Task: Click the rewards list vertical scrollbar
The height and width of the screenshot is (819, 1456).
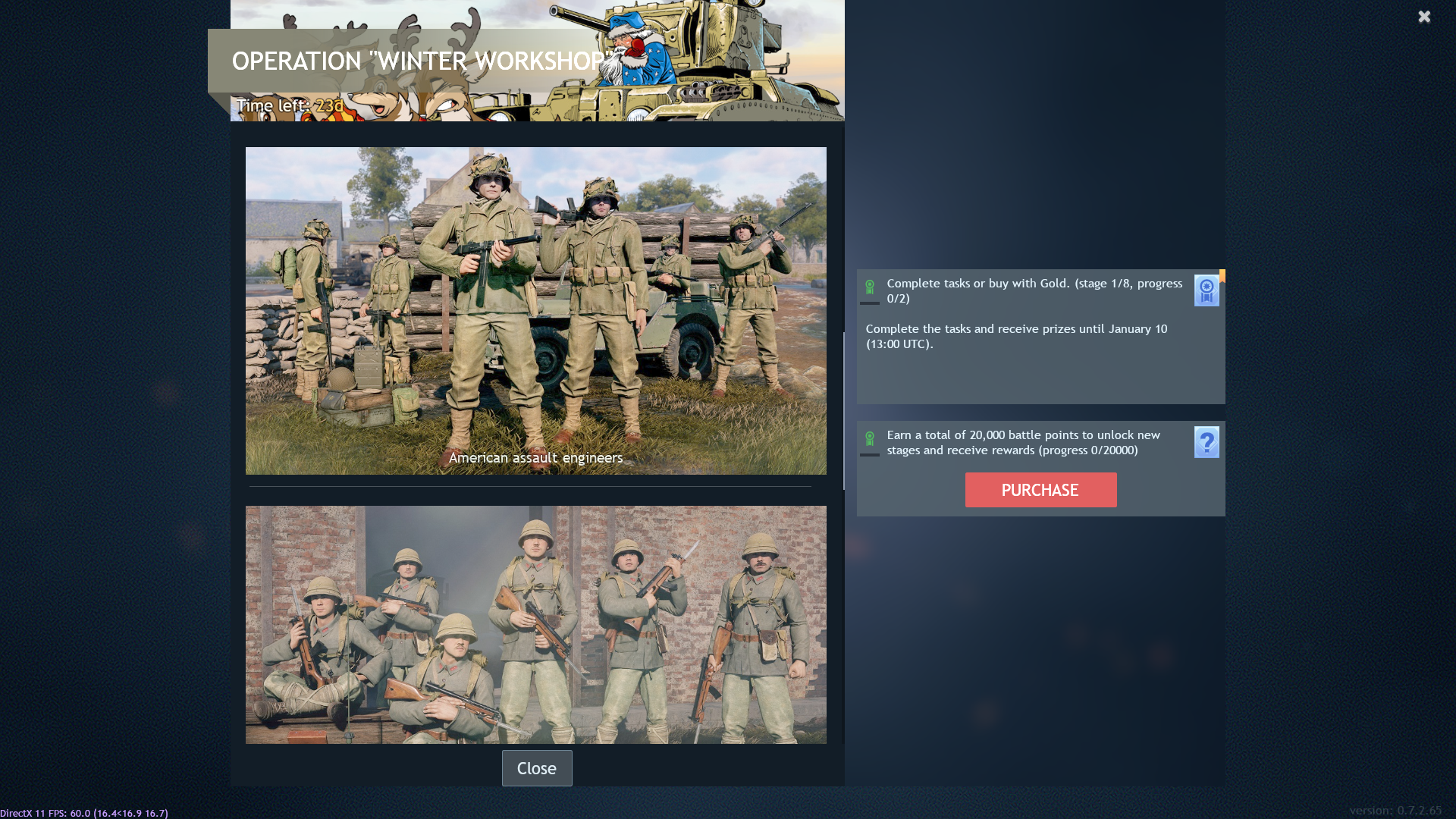Action: [843, 409]
